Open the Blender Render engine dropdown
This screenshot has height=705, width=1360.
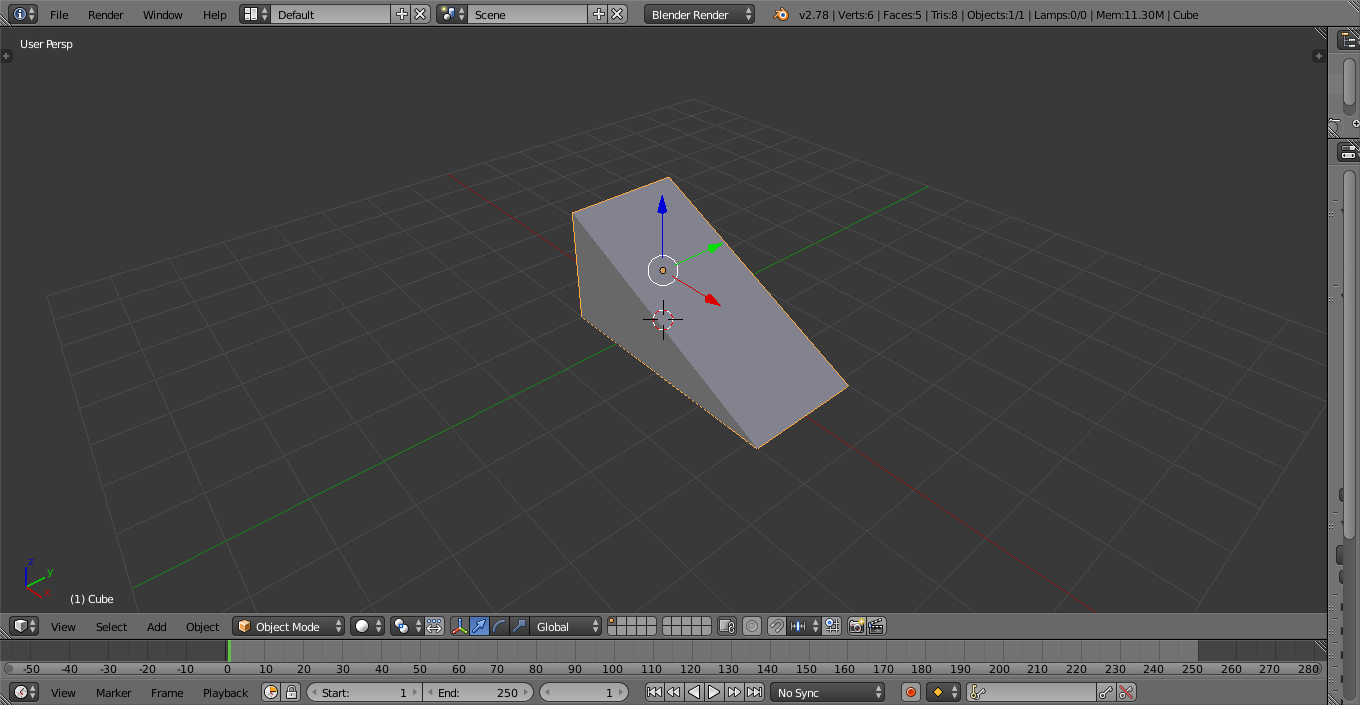699,15
